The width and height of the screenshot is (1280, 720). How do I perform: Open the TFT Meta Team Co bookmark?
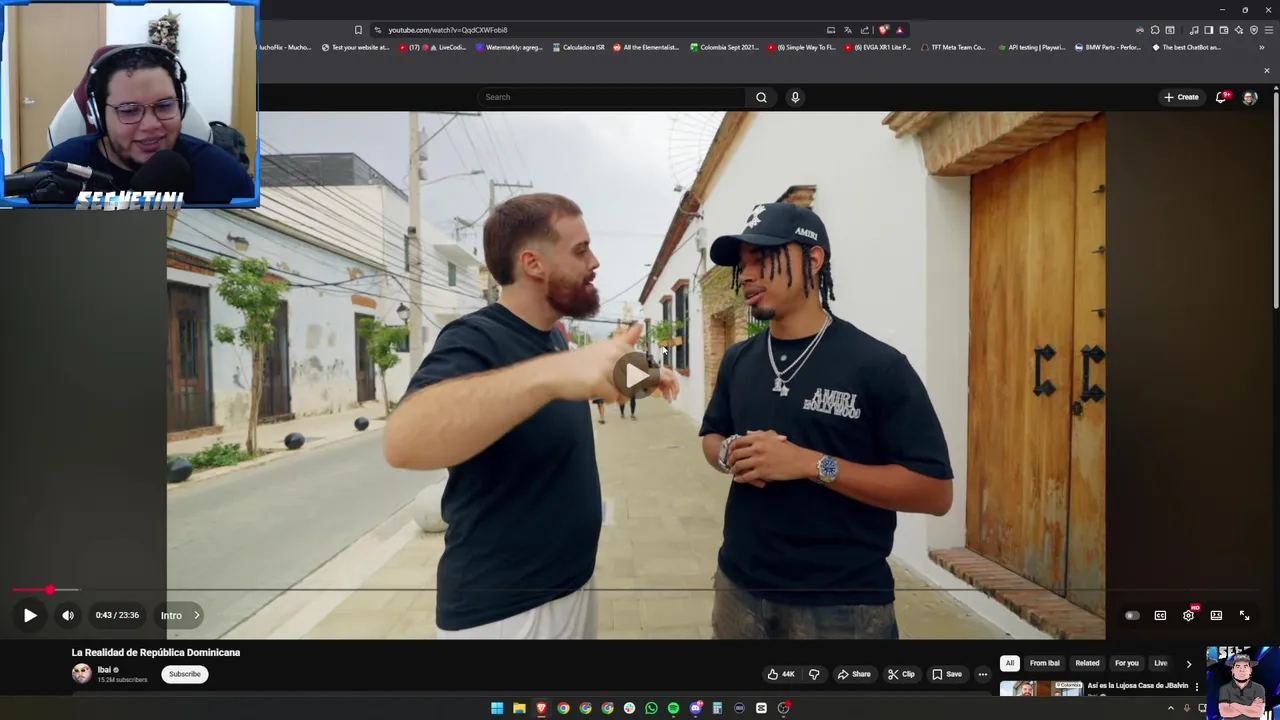[x=952, y=47]
